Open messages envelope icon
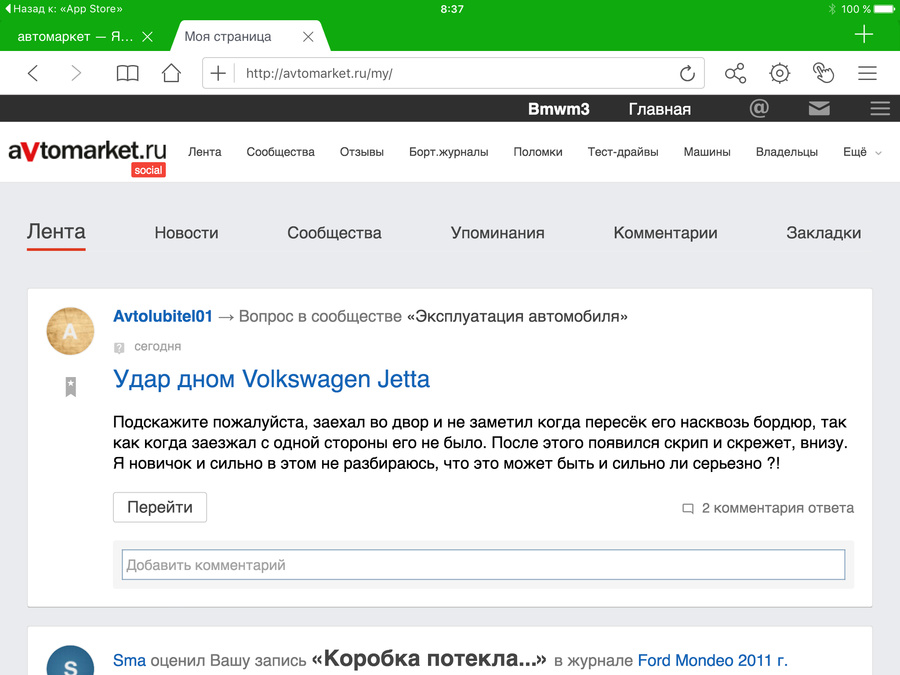900x675 pixels. [x=819, y=108]
